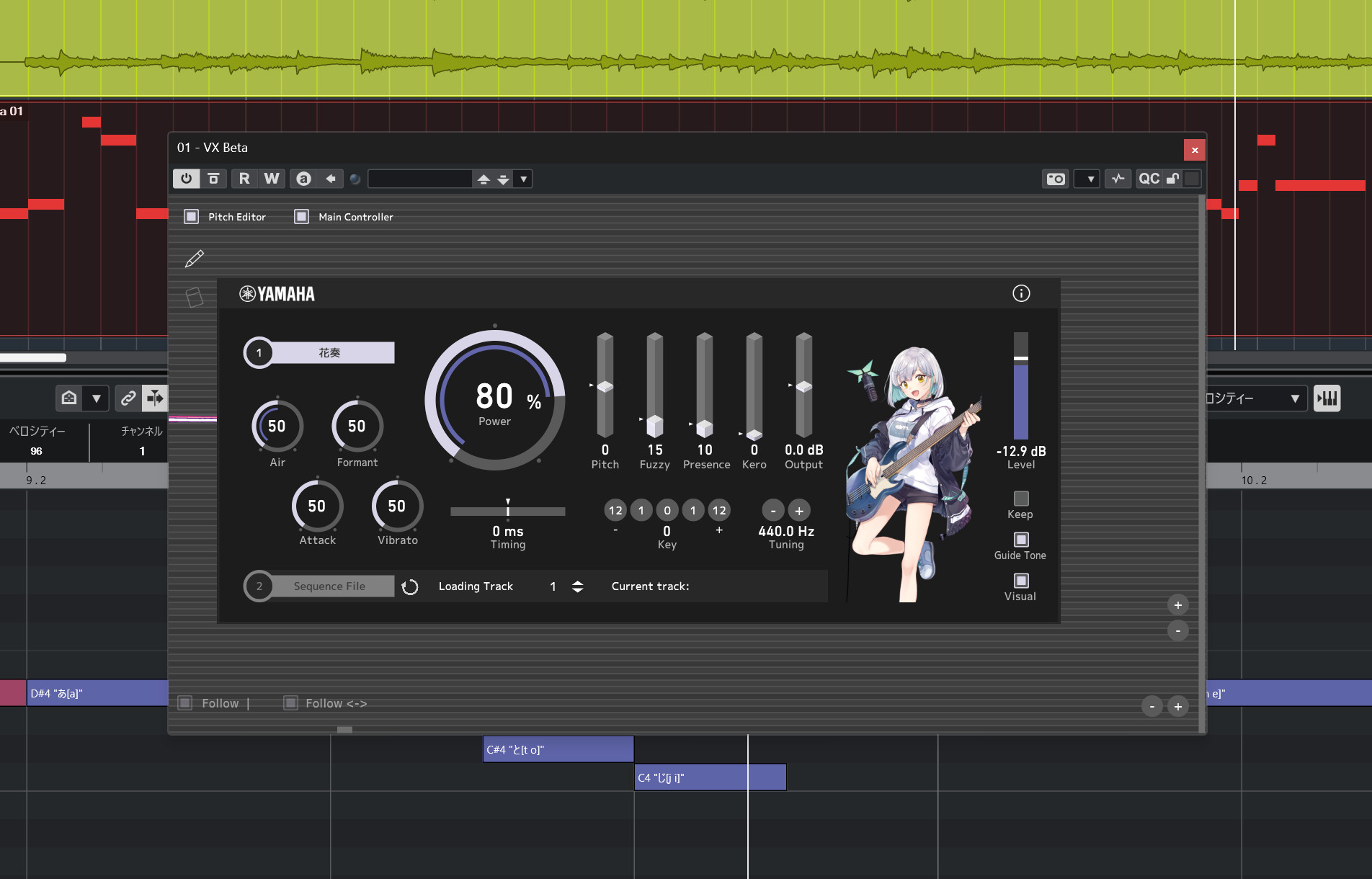Click key reset 0 button
1372x879 pixels.
pos(667,511)
